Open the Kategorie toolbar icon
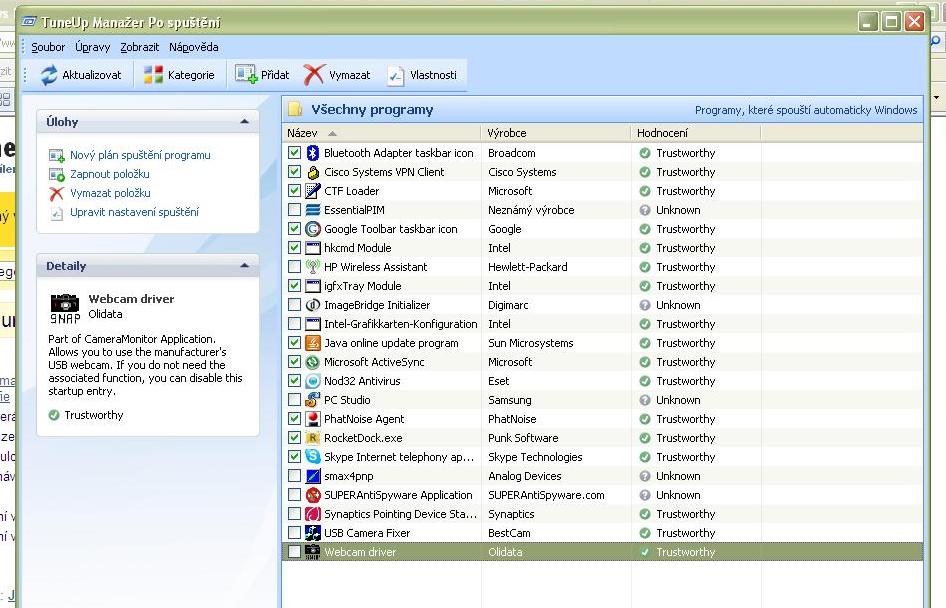946x608 pixels. 153,75
